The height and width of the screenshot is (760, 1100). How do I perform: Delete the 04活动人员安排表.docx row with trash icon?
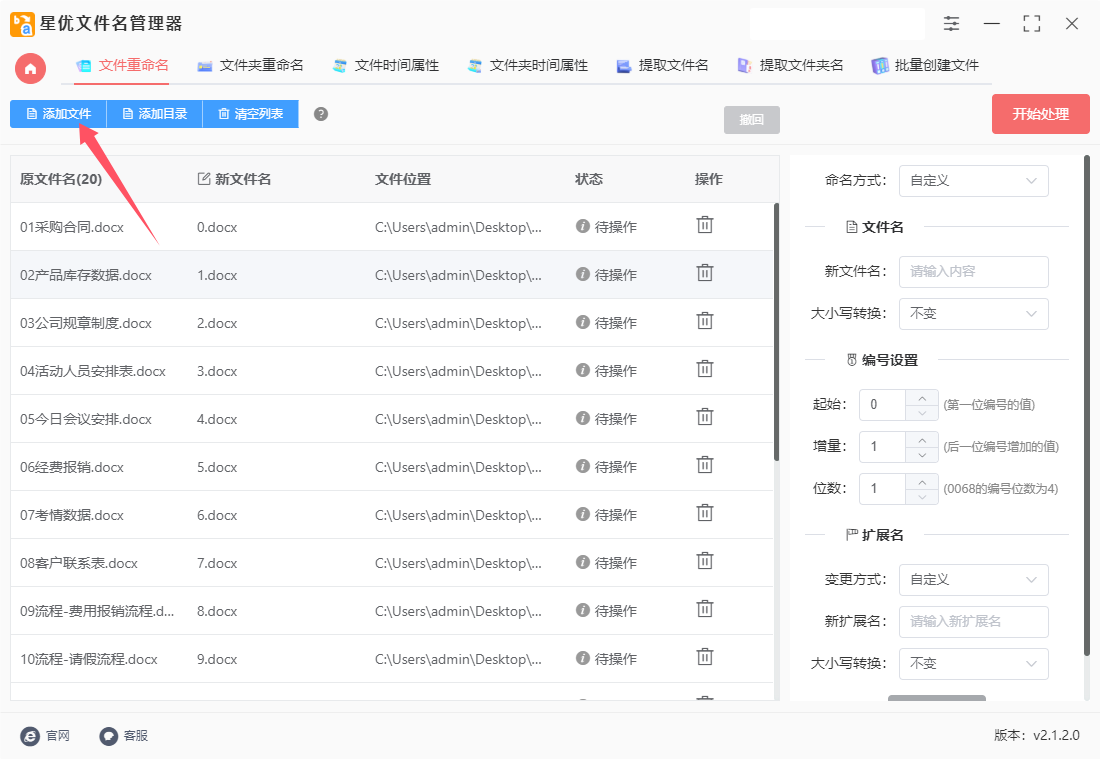(704, 369)
